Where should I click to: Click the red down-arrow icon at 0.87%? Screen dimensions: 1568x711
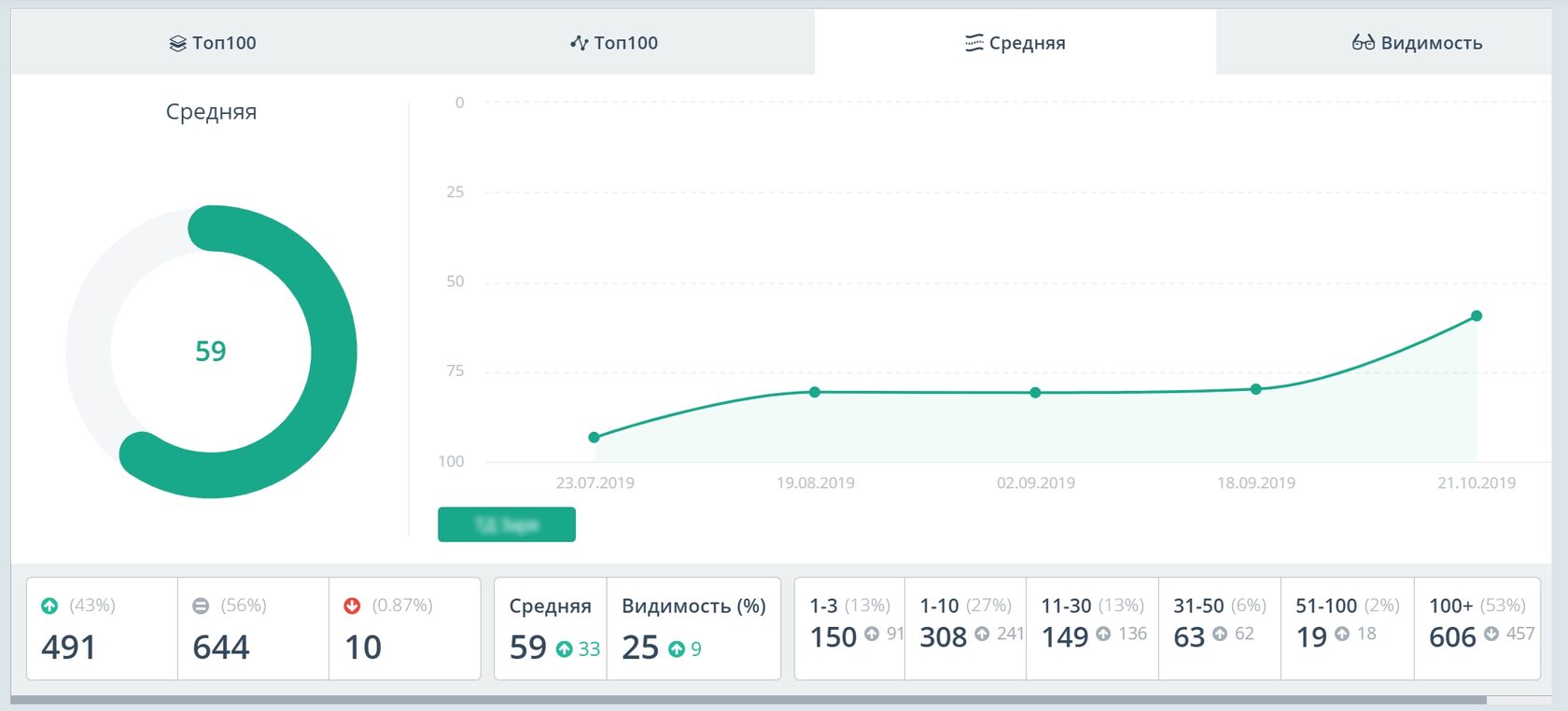point(352,606)
